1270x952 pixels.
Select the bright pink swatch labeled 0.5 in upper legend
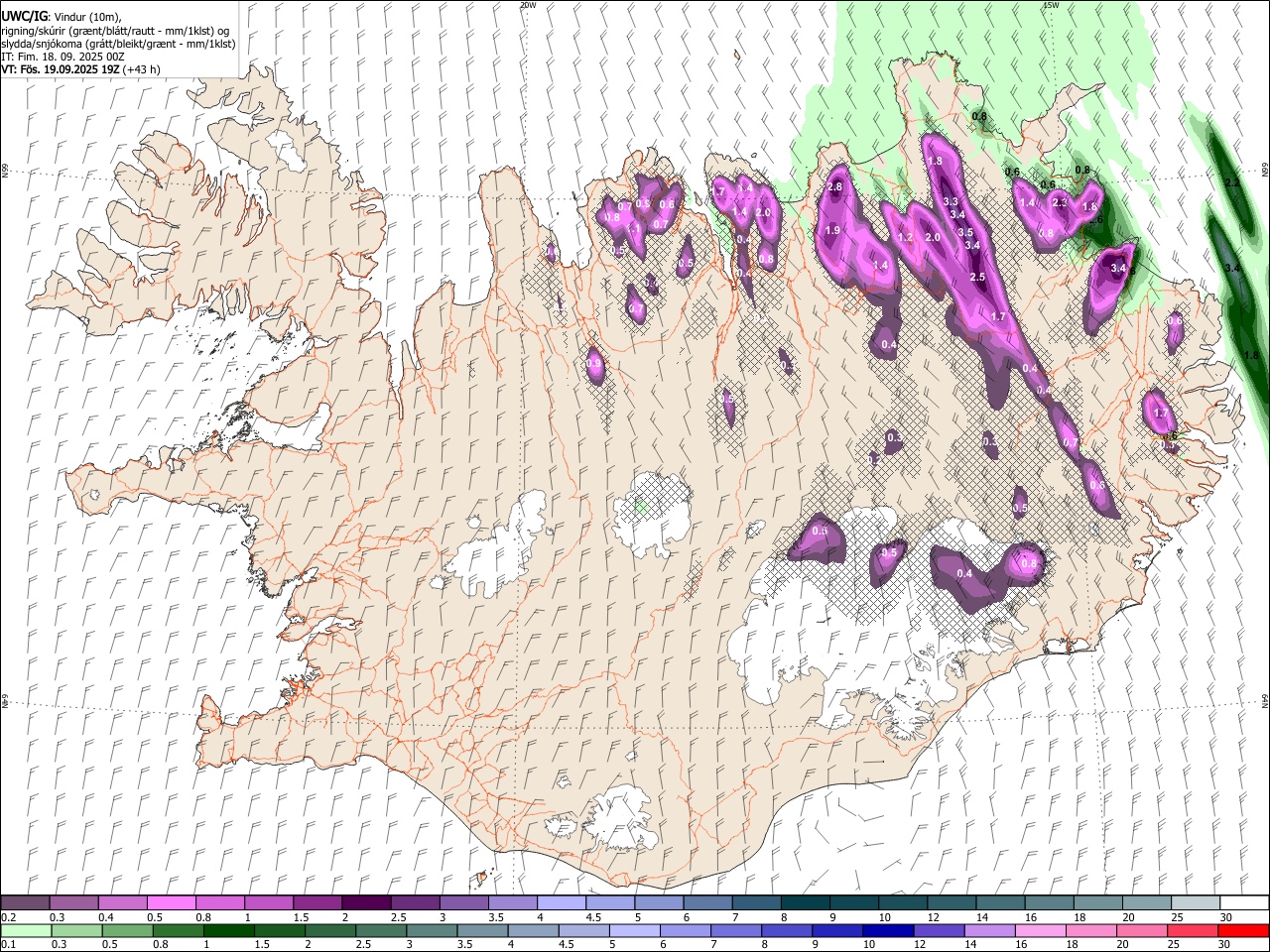coord(172,903)
